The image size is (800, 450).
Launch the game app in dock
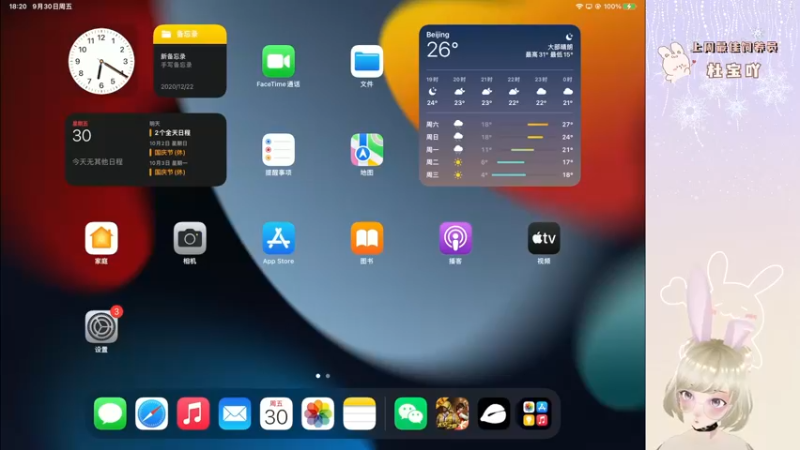pos(452,413)
